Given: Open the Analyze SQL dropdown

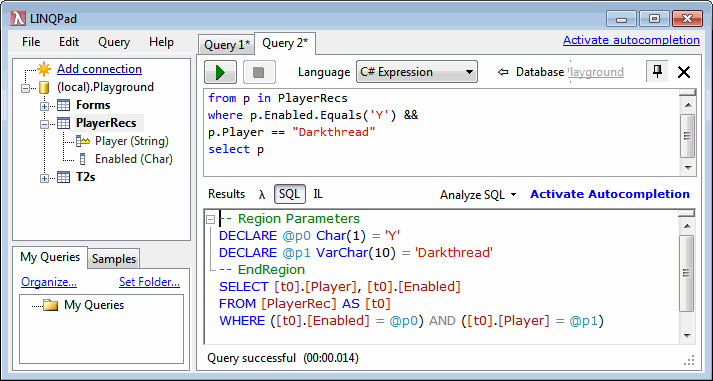Looking at the screenshot, I should pyautogui.click(x=478, y=195).
